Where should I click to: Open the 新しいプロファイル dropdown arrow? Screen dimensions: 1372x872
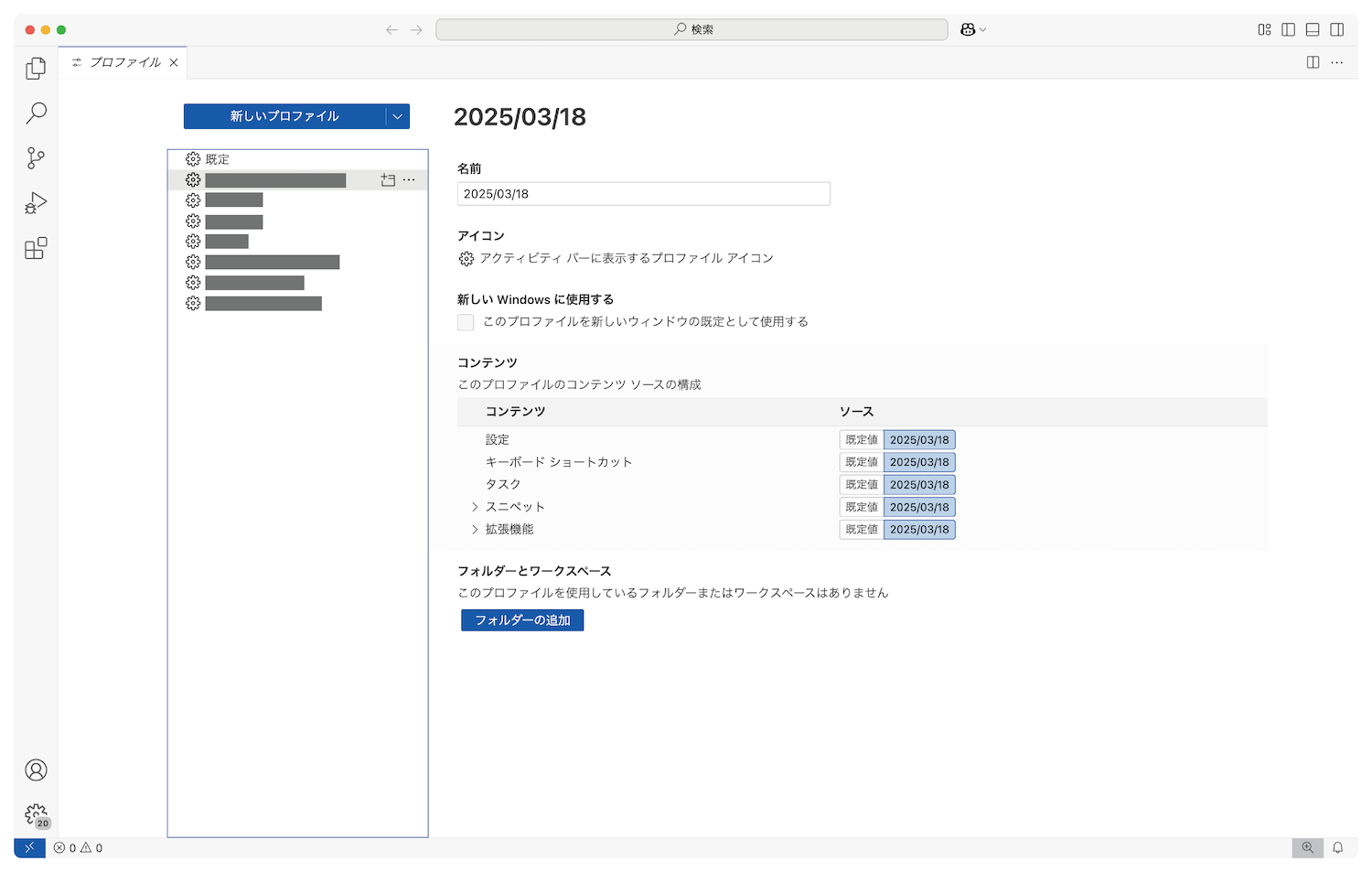[x=397, y=116]
